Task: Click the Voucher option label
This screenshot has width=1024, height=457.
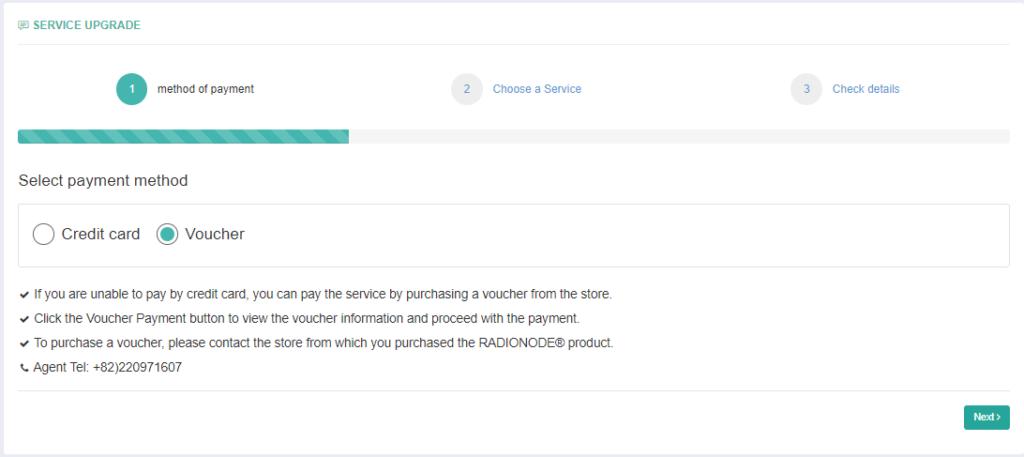Action: 215,234
